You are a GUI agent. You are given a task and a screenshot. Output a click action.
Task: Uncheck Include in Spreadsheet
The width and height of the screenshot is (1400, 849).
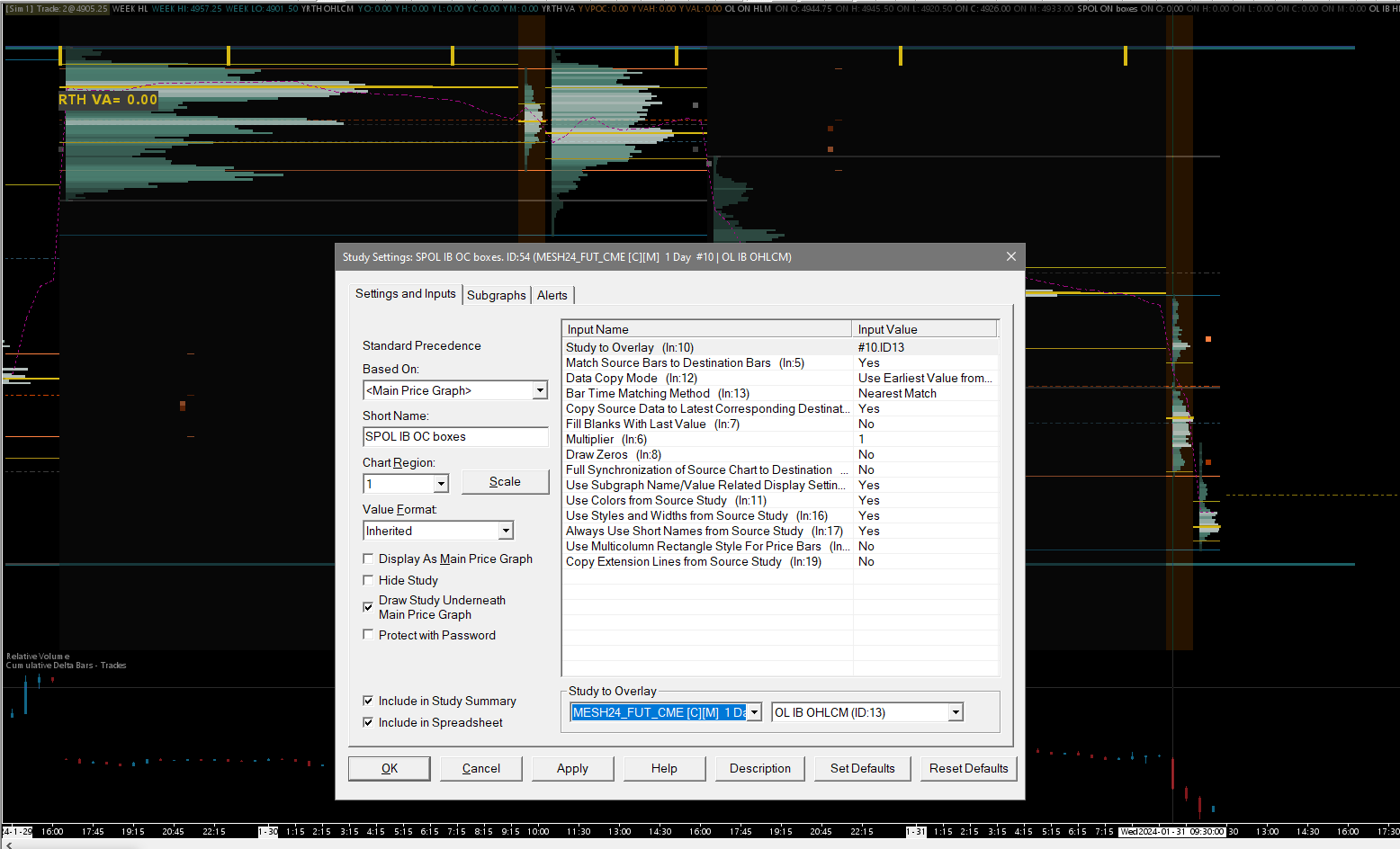pyautogui.click(x=368, y=722)
